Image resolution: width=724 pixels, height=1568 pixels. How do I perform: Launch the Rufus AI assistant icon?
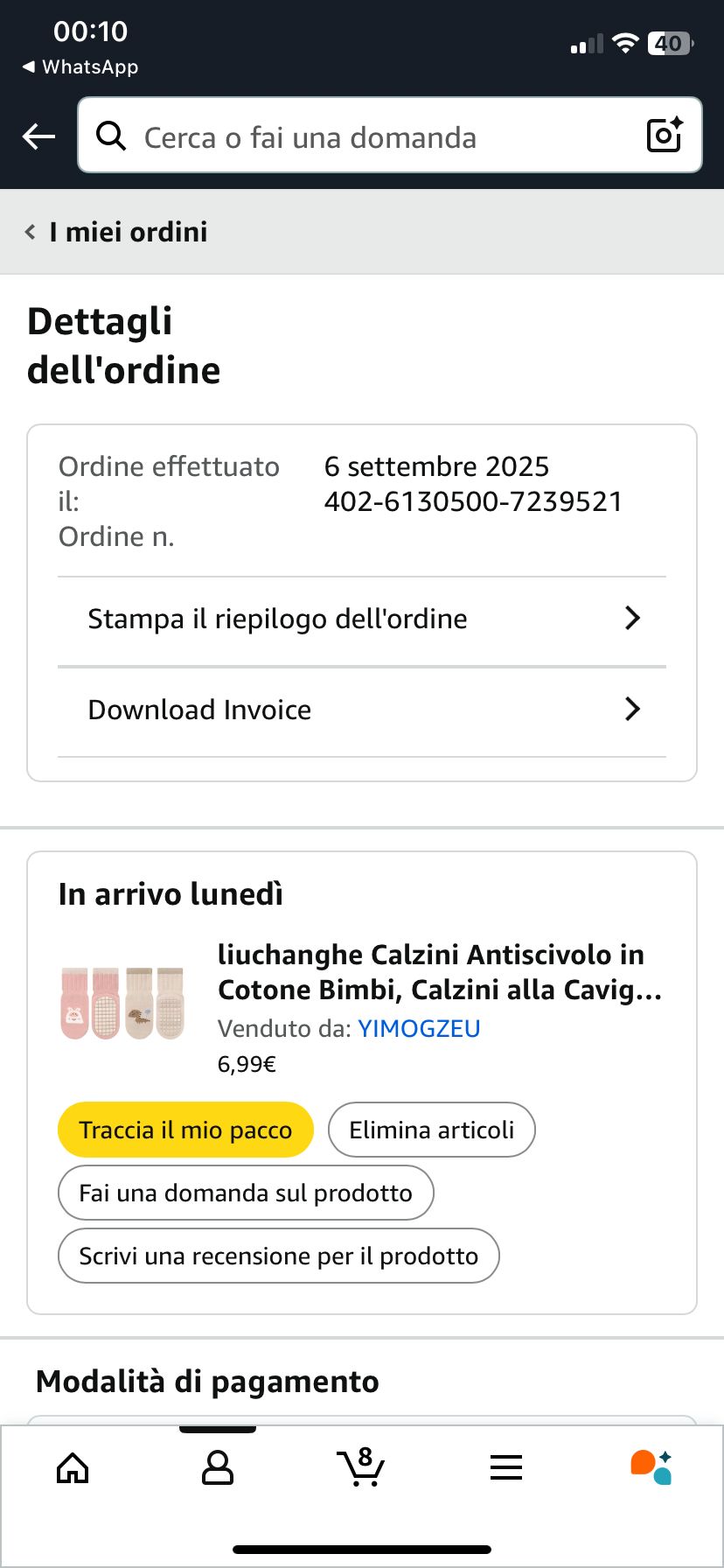pos(651,1467)
